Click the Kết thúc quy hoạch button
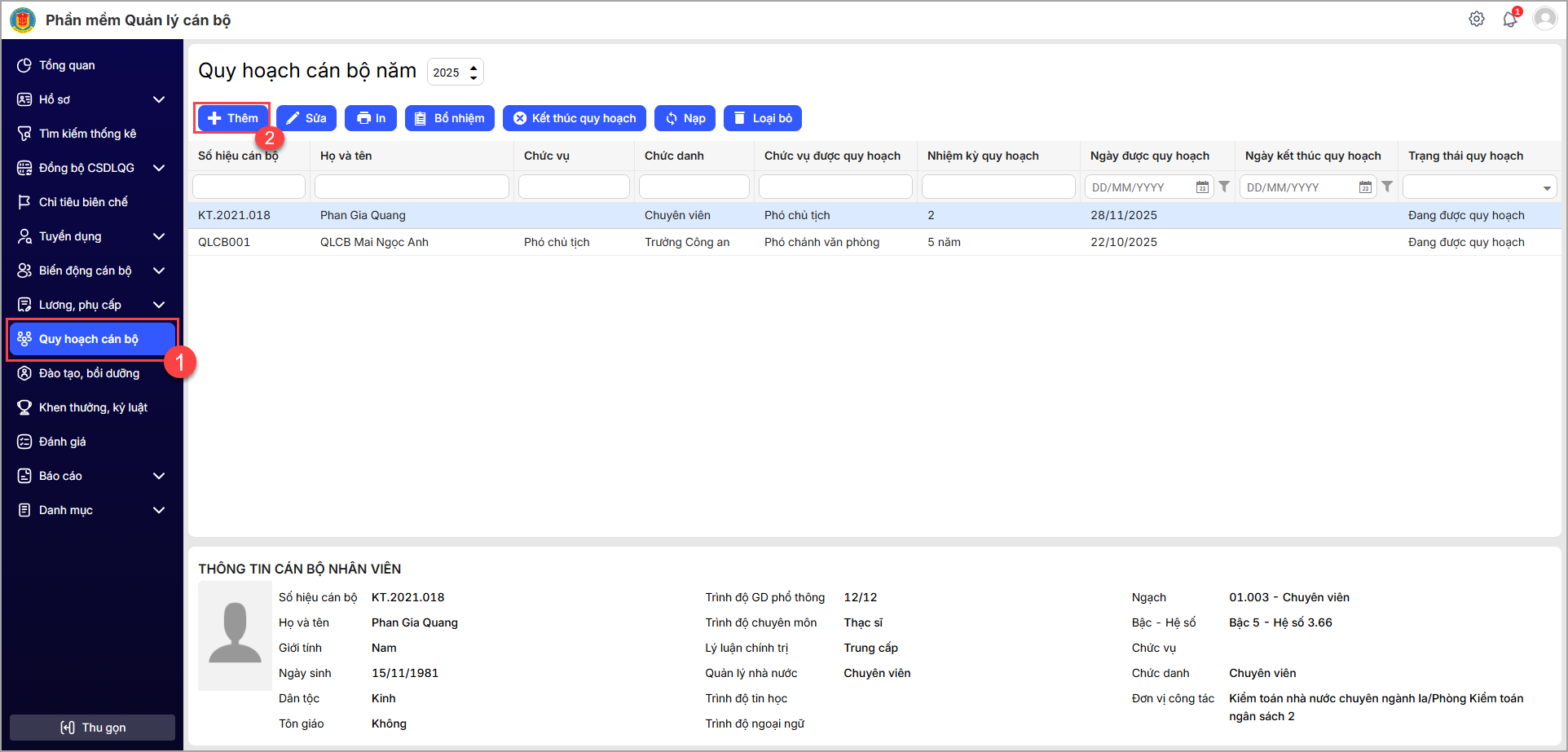The width and height of the screenshot is (1568, 752). 575,118
